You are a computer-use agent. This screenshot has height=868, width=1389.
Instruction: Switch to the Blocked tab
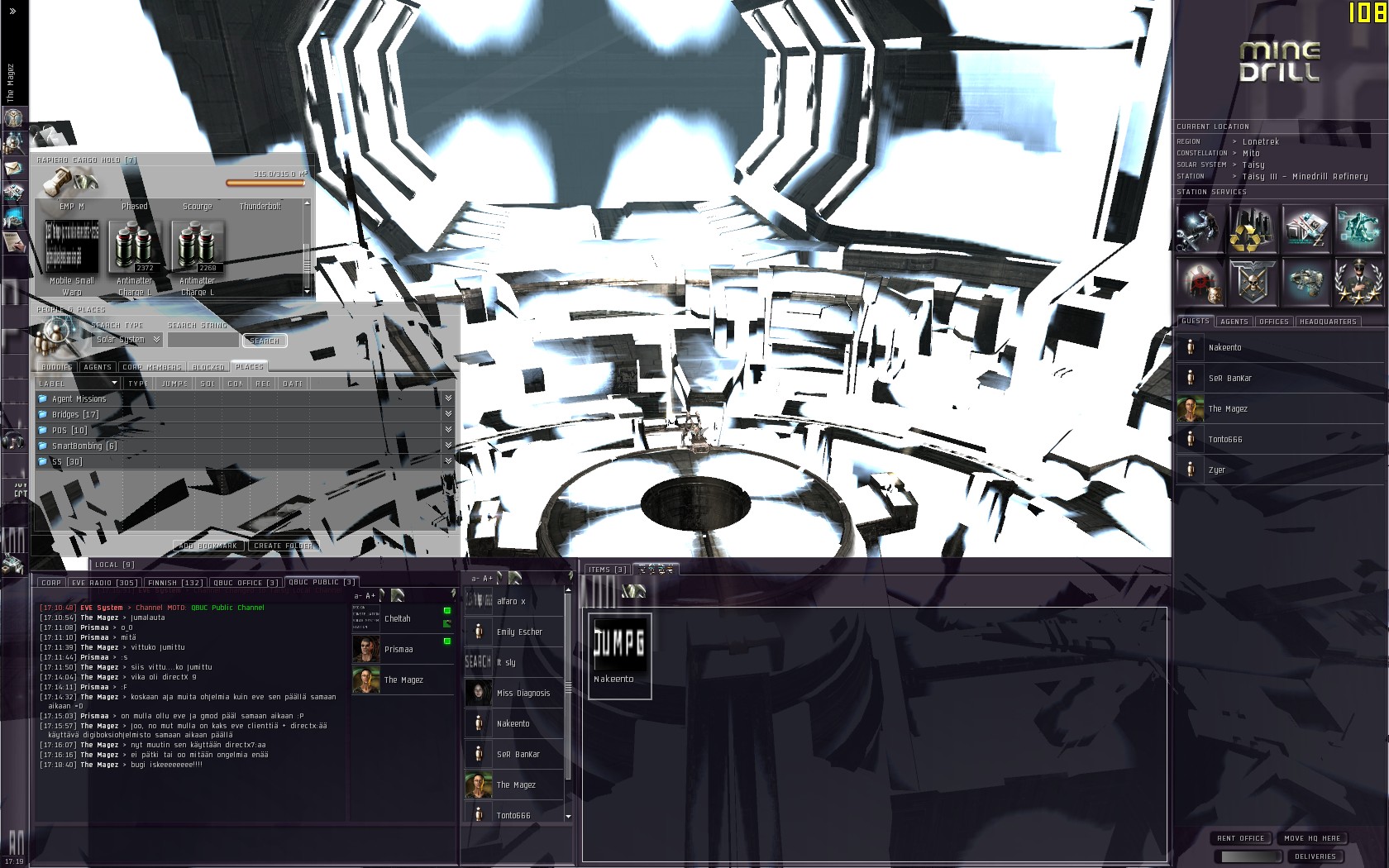tap(208, 367)
